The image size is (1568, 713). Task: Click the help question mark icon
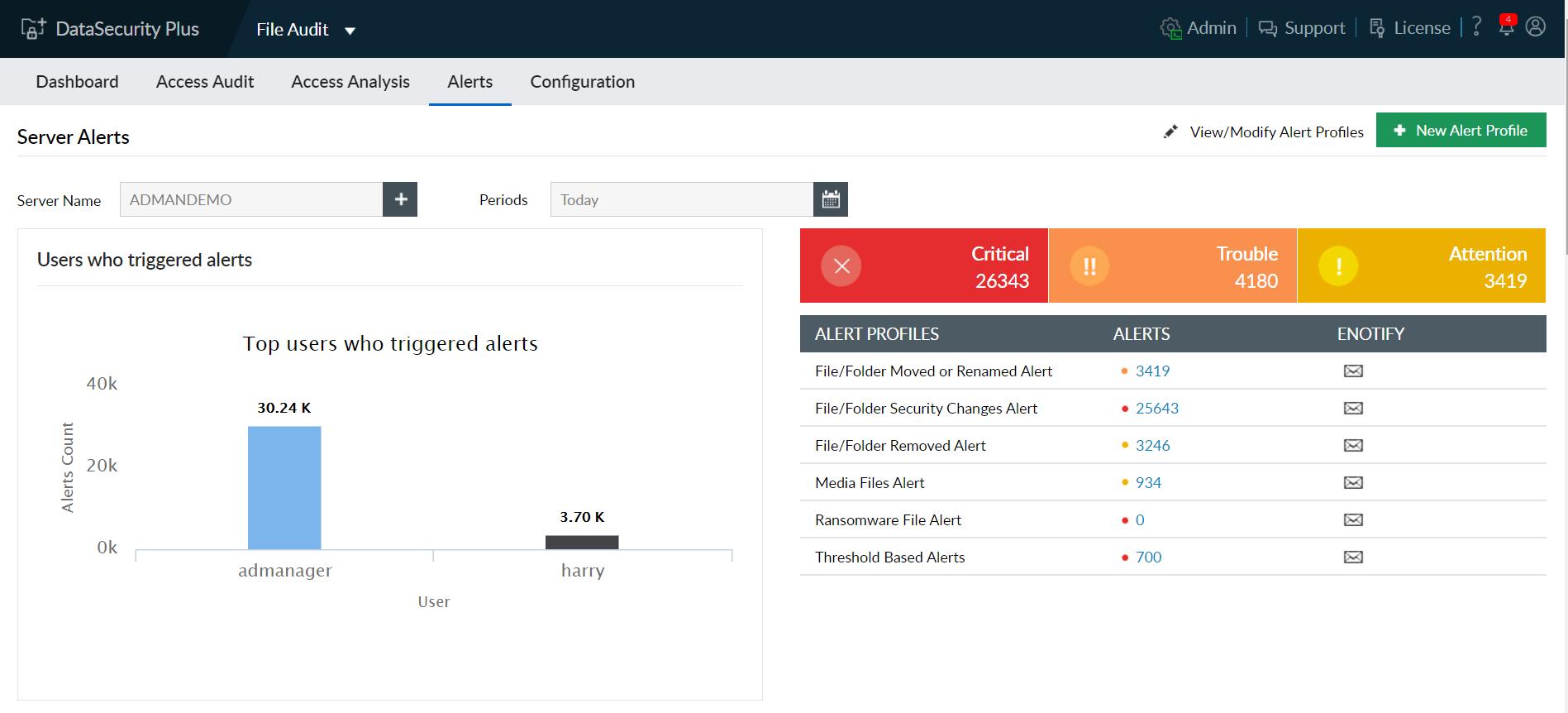tap(1477, 26)
